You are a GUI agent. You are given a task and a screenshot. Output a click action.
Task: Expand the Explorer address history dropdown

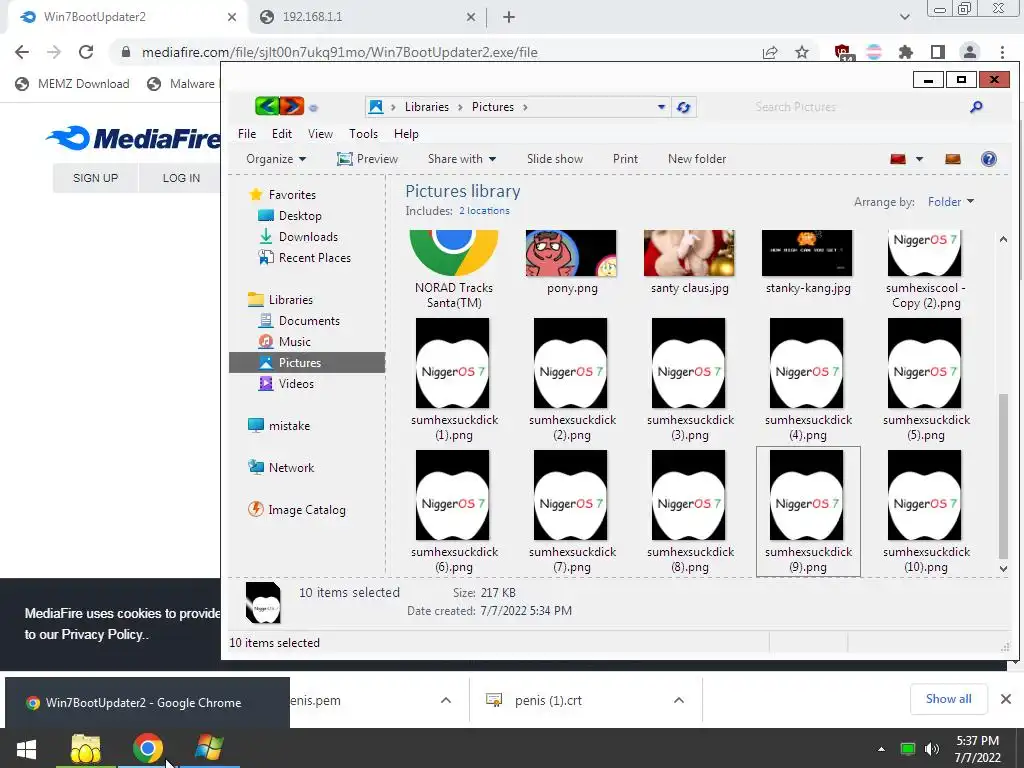[x=661, y=107]
